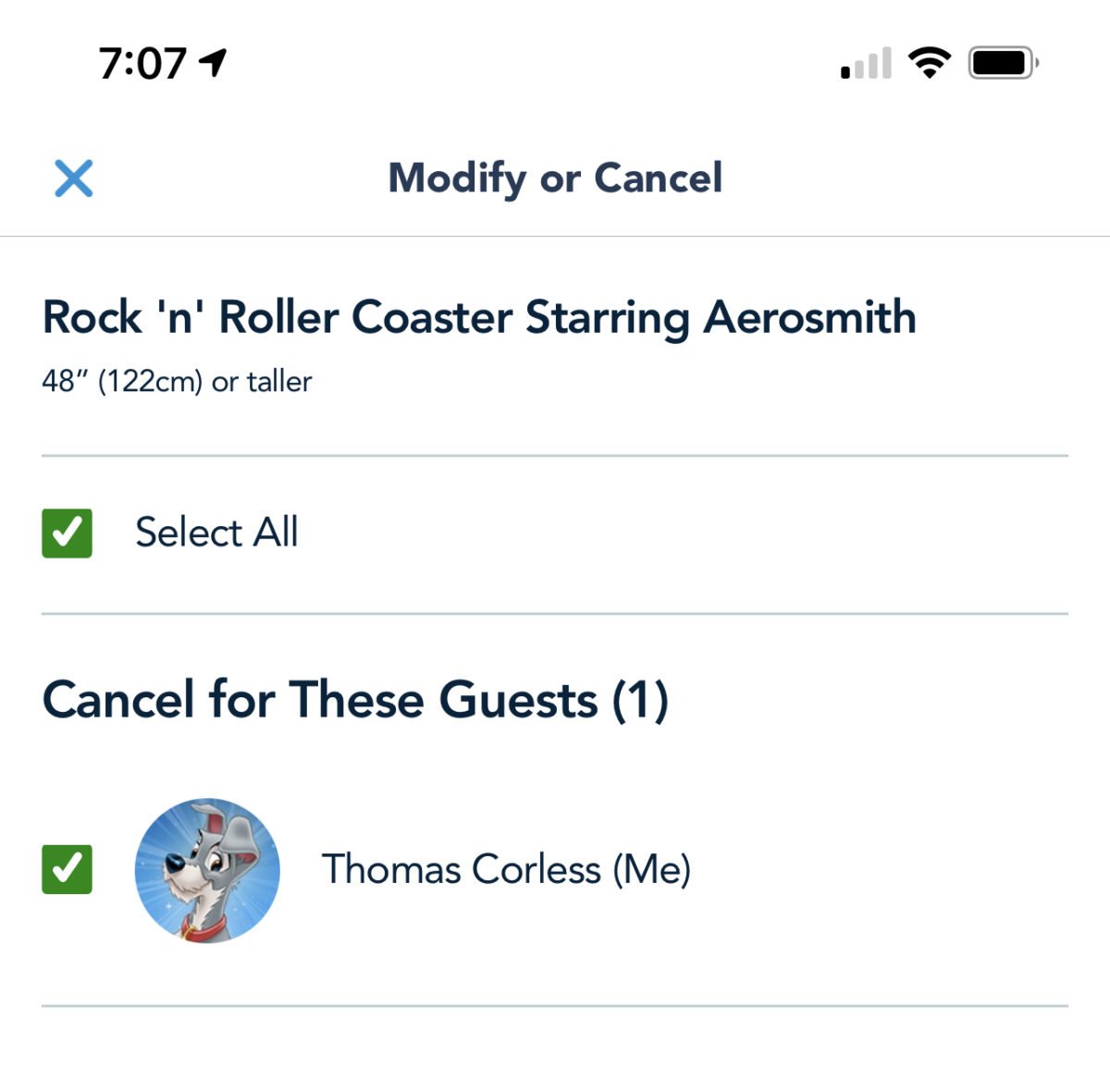Tap the 48" (122cm) or taller height requirement

pyautogui.click(x=177, y=381)
